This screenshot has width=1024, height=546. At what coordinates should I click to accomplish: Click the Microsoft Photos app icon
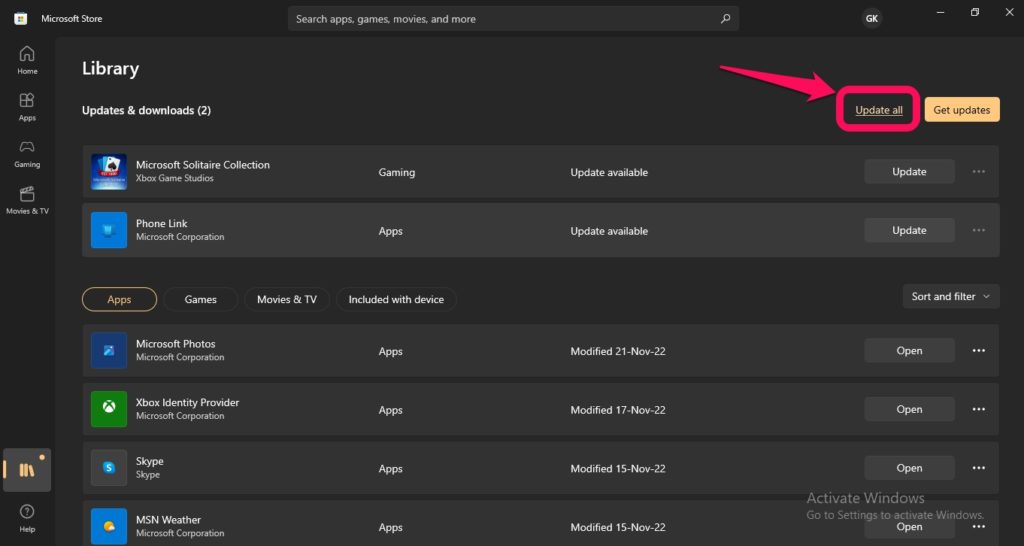pos(109,350)
